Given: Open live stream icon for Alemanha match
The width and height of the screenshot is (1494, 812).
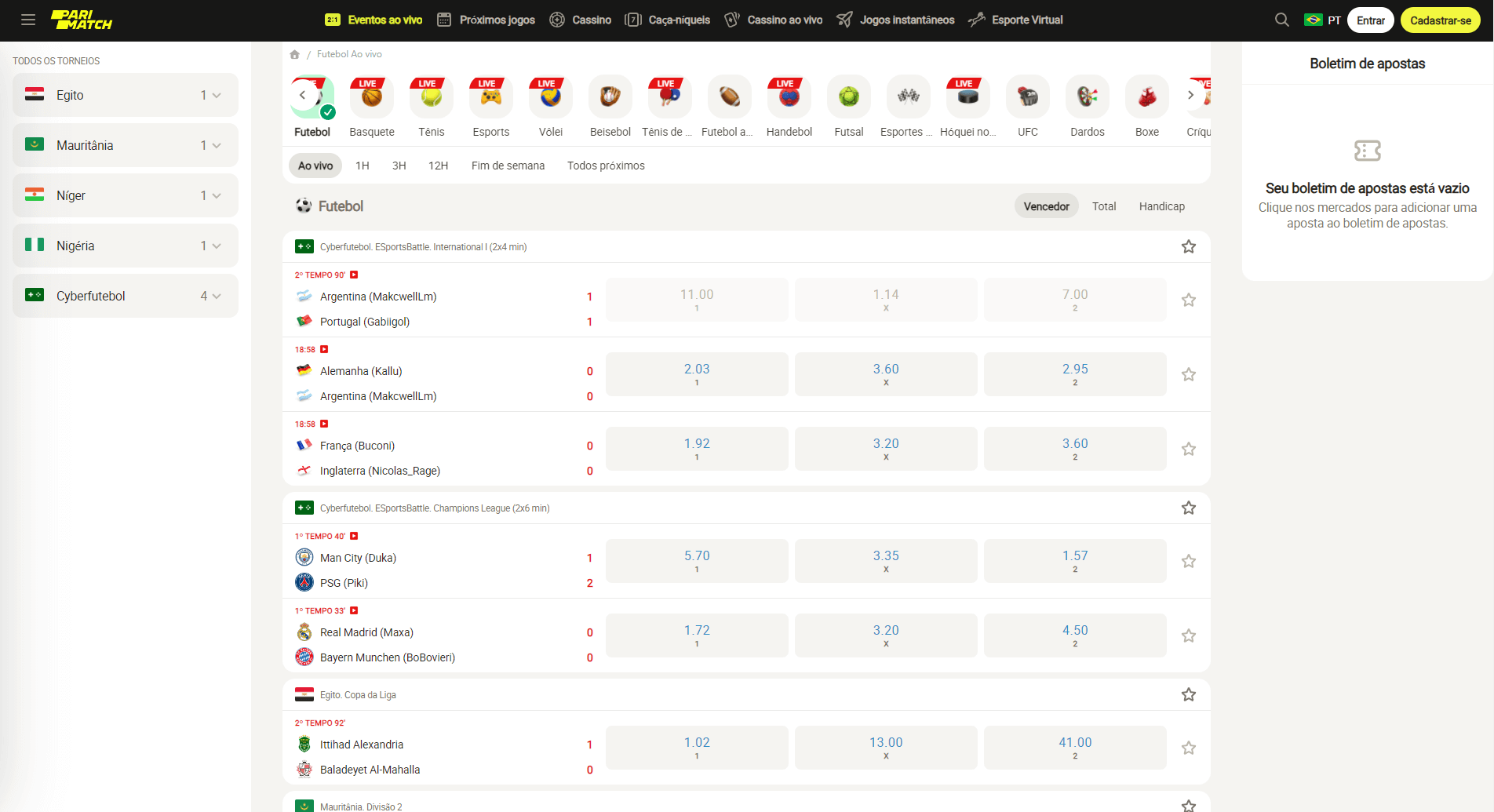Looking at the screenshot, I should pos(324,349).
